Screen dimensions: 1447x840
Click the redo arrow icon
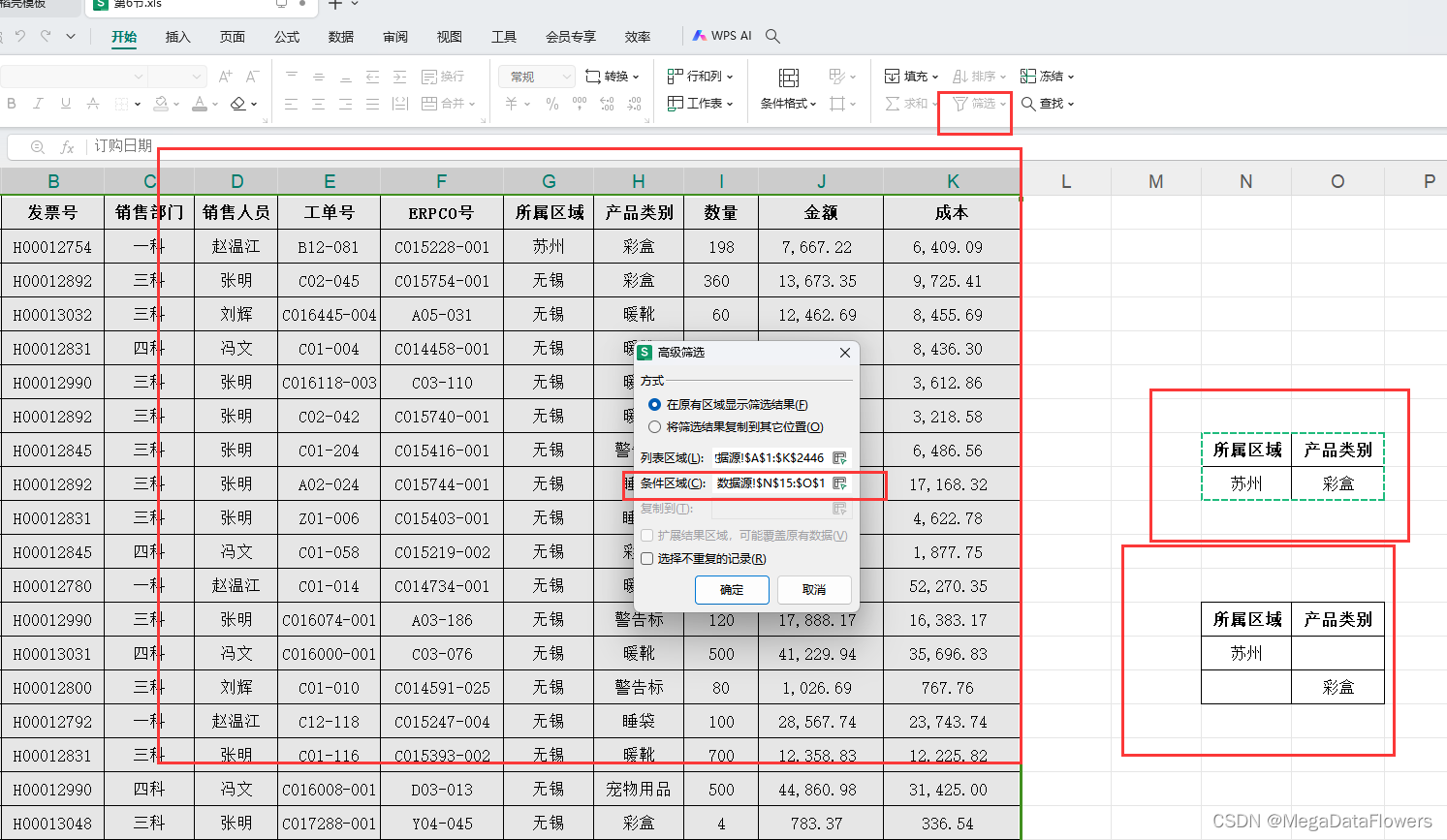click(x=46, y=36)
